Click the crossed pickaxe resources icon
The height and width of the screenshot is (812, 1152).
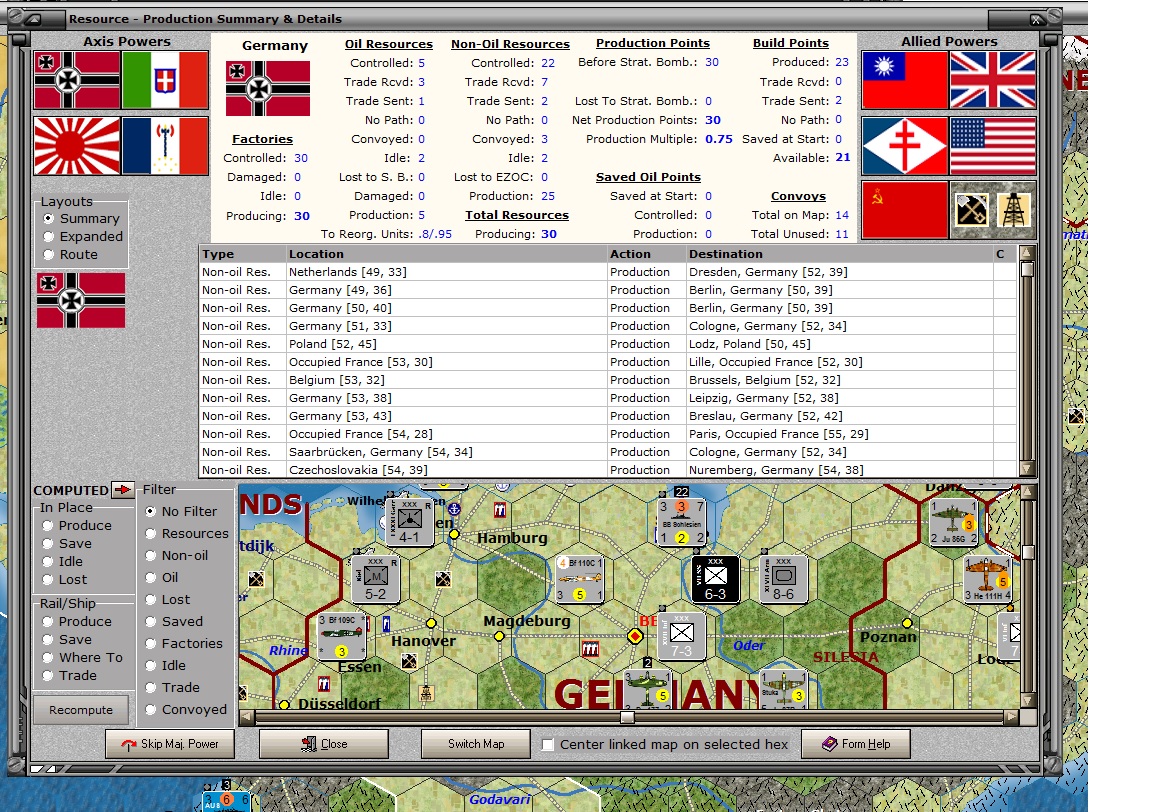[x=971, y=210]
